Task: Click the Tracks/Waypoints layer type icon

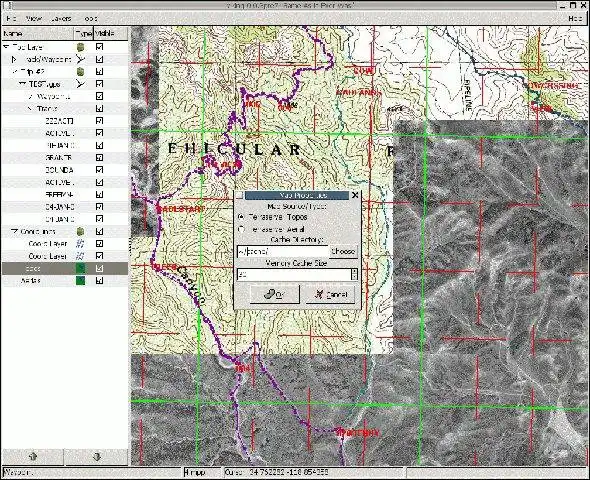Action: (80, 59)
